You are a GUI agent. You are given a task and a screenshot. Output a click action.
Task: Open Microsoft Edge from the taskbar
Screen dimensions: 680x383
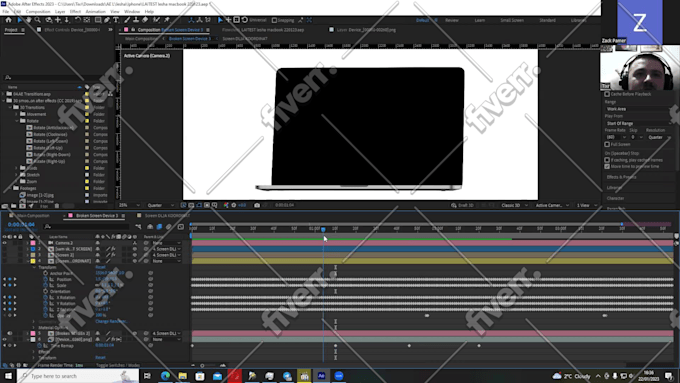(x=165, y=376)
